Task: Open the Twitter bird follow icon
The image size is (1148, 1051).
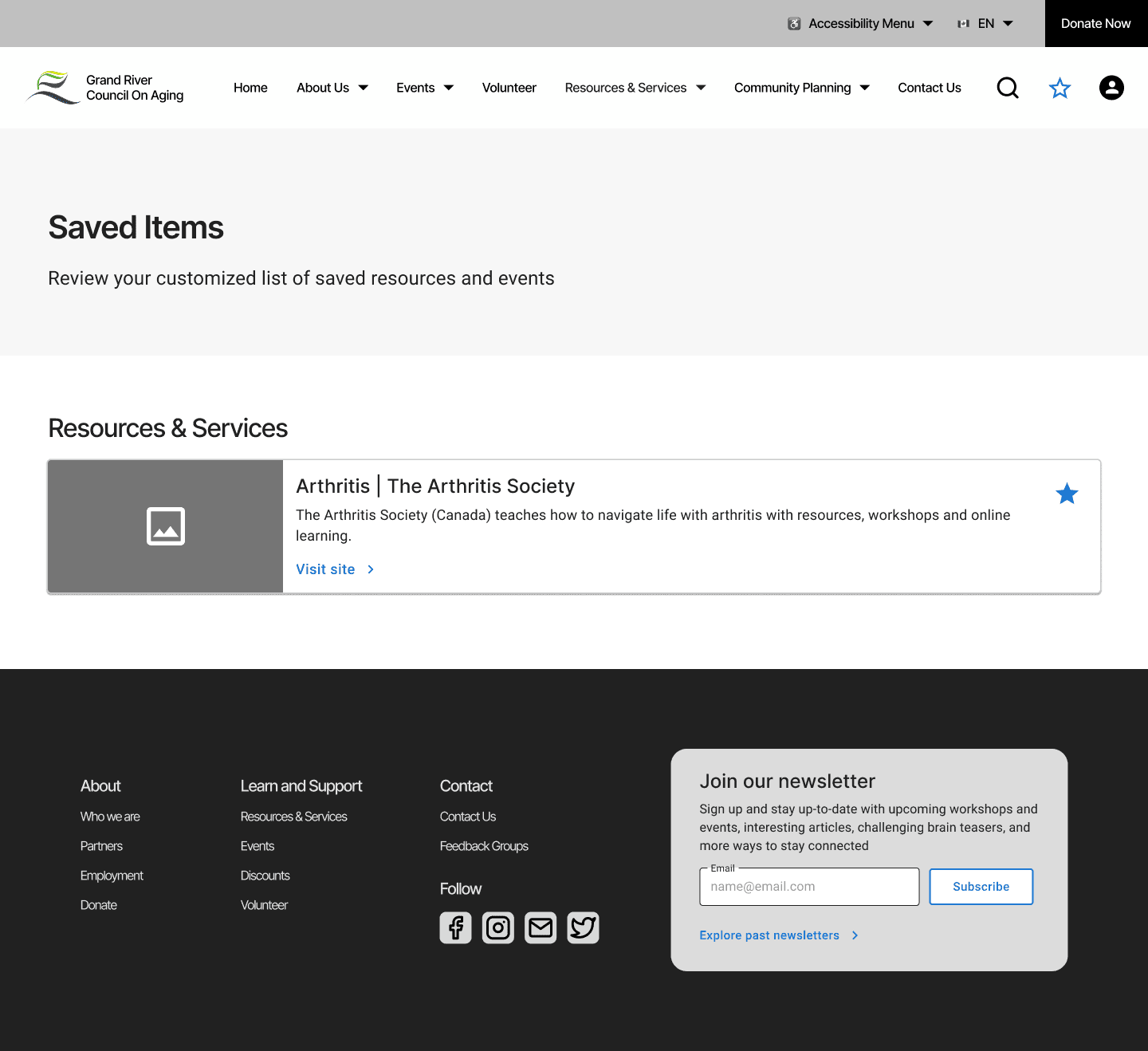Action: (x=583, y=927)
